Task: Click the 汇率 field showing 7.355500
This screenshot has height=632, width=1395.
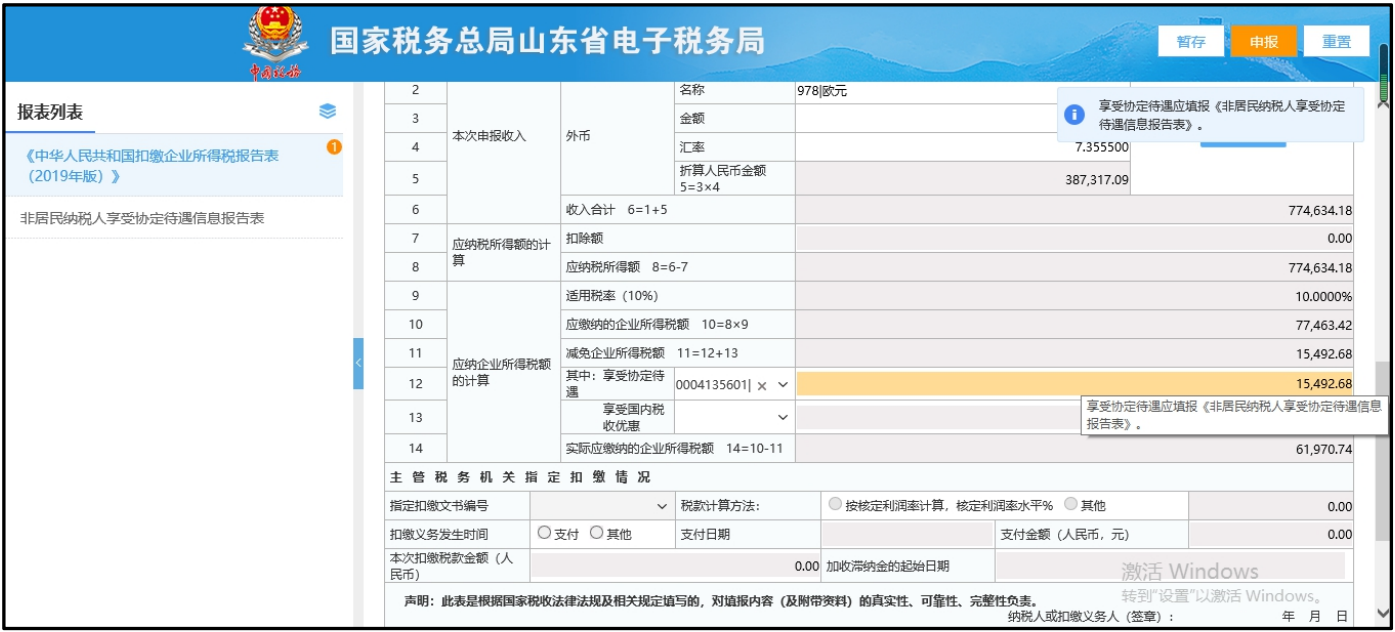Action: coord(962,147)
